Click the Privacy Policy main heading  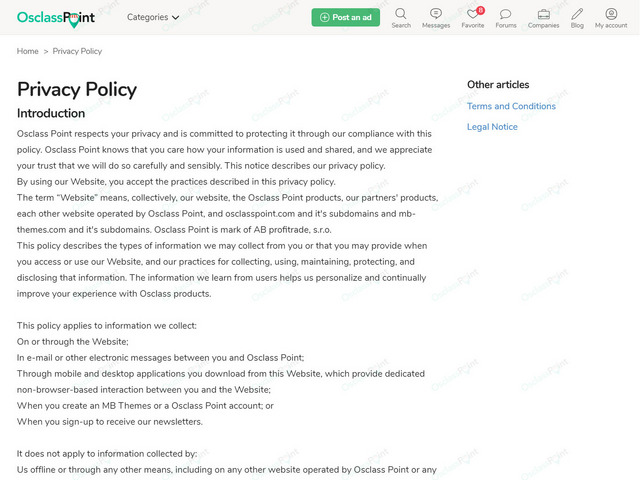point(77,89)
